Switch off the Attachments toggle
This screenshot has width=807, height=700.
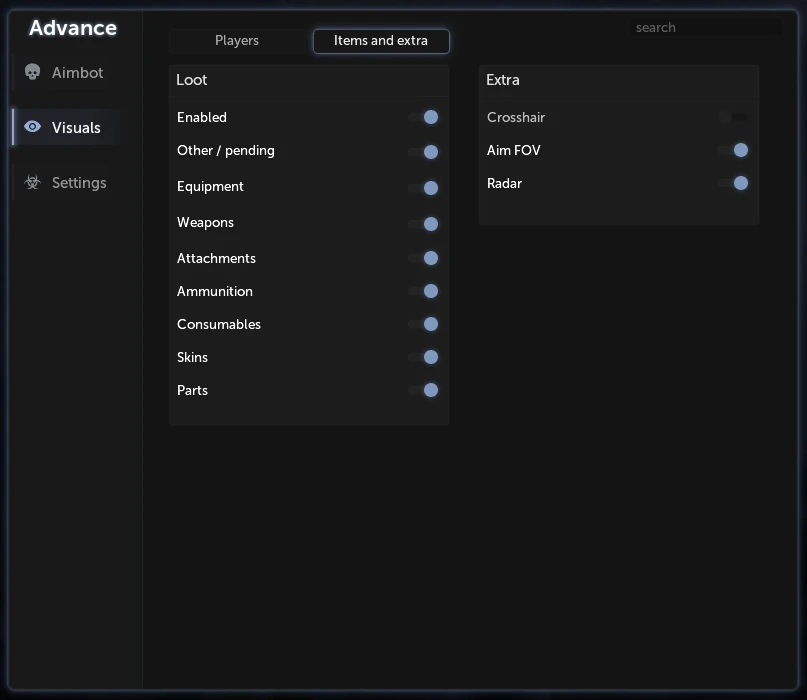coord(424,258)
